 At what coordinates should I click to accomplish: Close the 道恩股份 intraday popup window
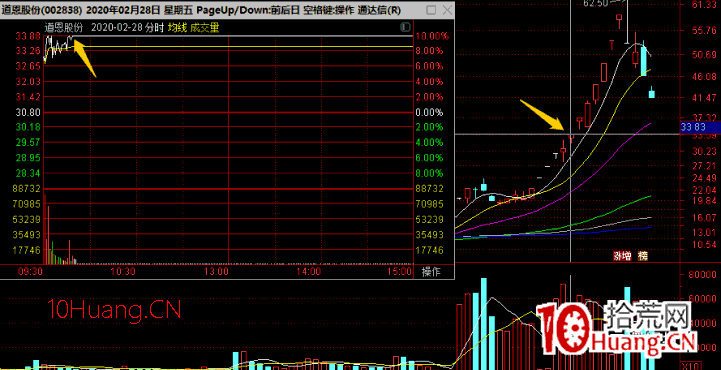pos(446,10)
